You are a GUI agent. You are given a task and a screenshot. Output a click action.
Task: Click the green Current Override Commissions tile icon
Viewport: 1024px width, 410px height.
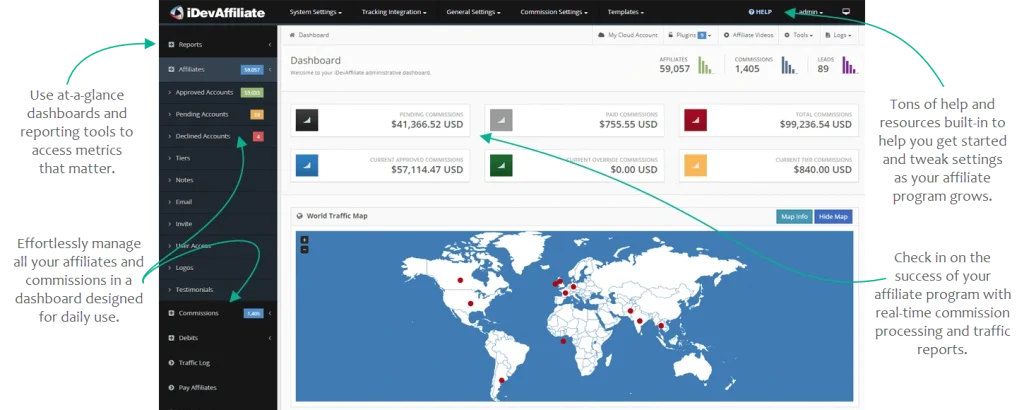click(x=501, y=166)
